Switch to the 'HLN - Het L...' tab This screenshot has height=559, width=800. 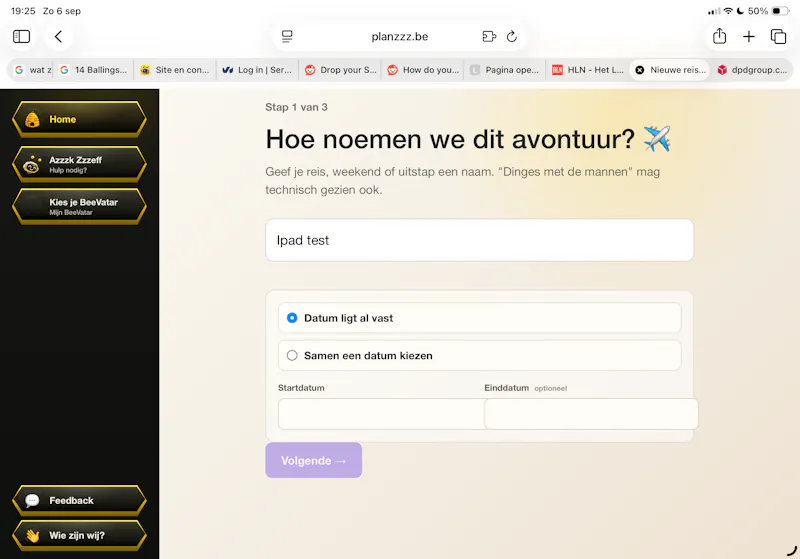pos(588,70)
